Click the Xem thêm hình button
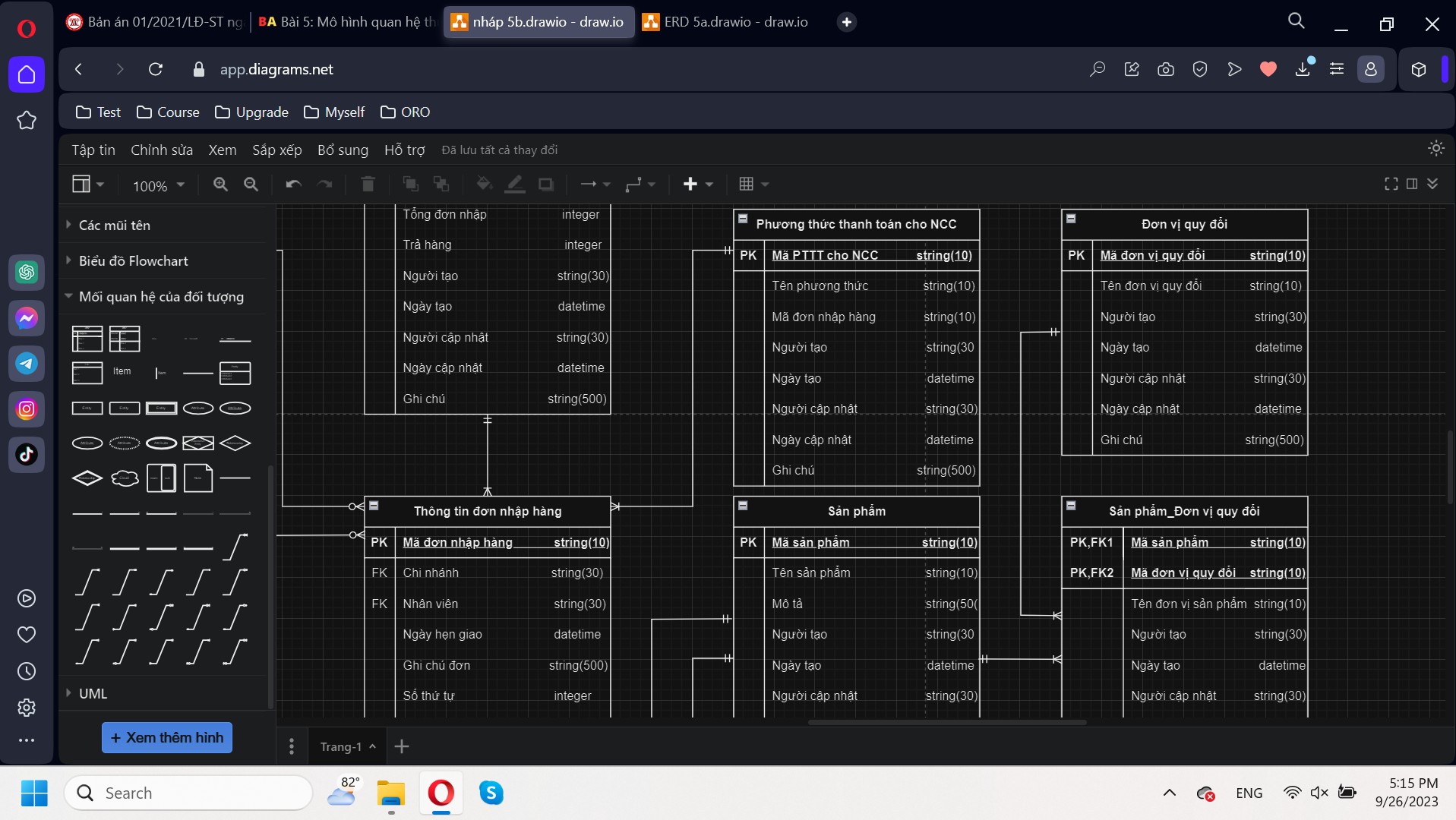1456x820 pixels. coord(166,737)
